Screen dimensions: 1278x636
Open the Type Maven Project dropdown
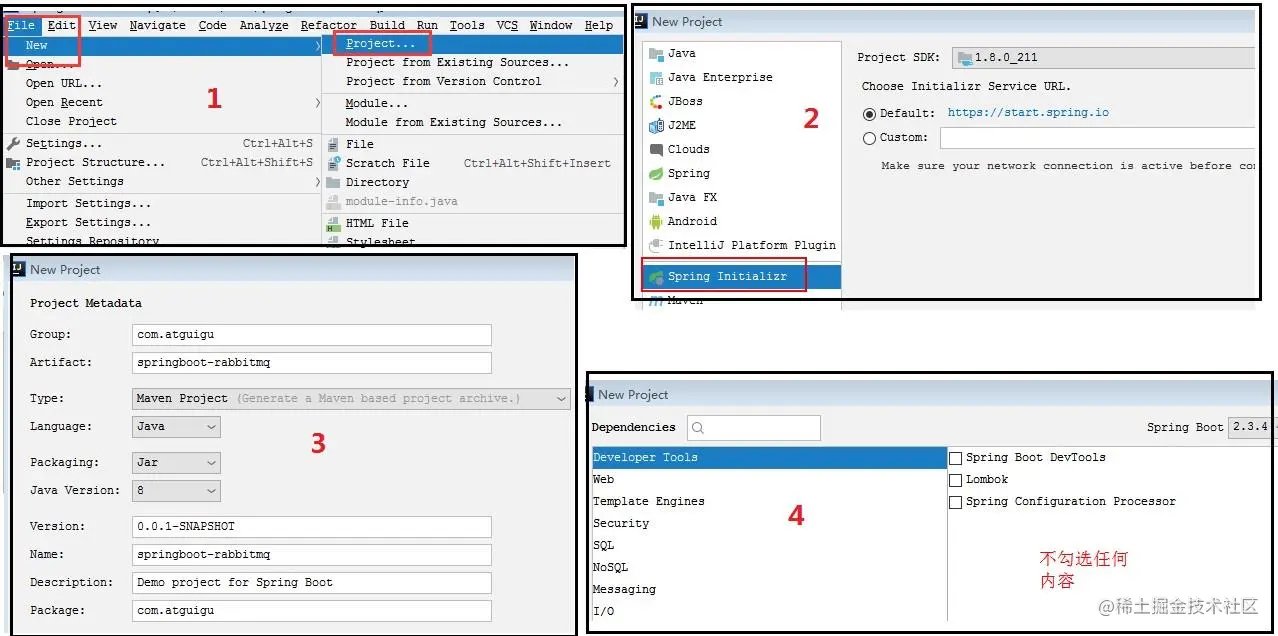[x=351, y=398]
